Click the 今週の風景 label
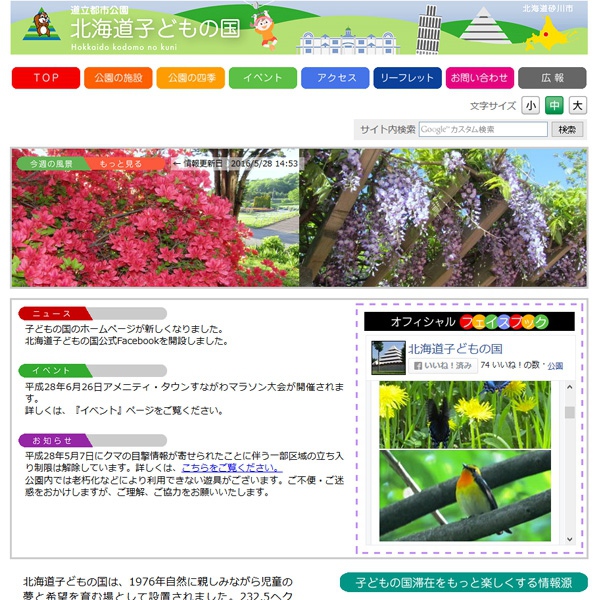Screen dimensions: 600x600 pyautogui.click(x=51, y=164)
